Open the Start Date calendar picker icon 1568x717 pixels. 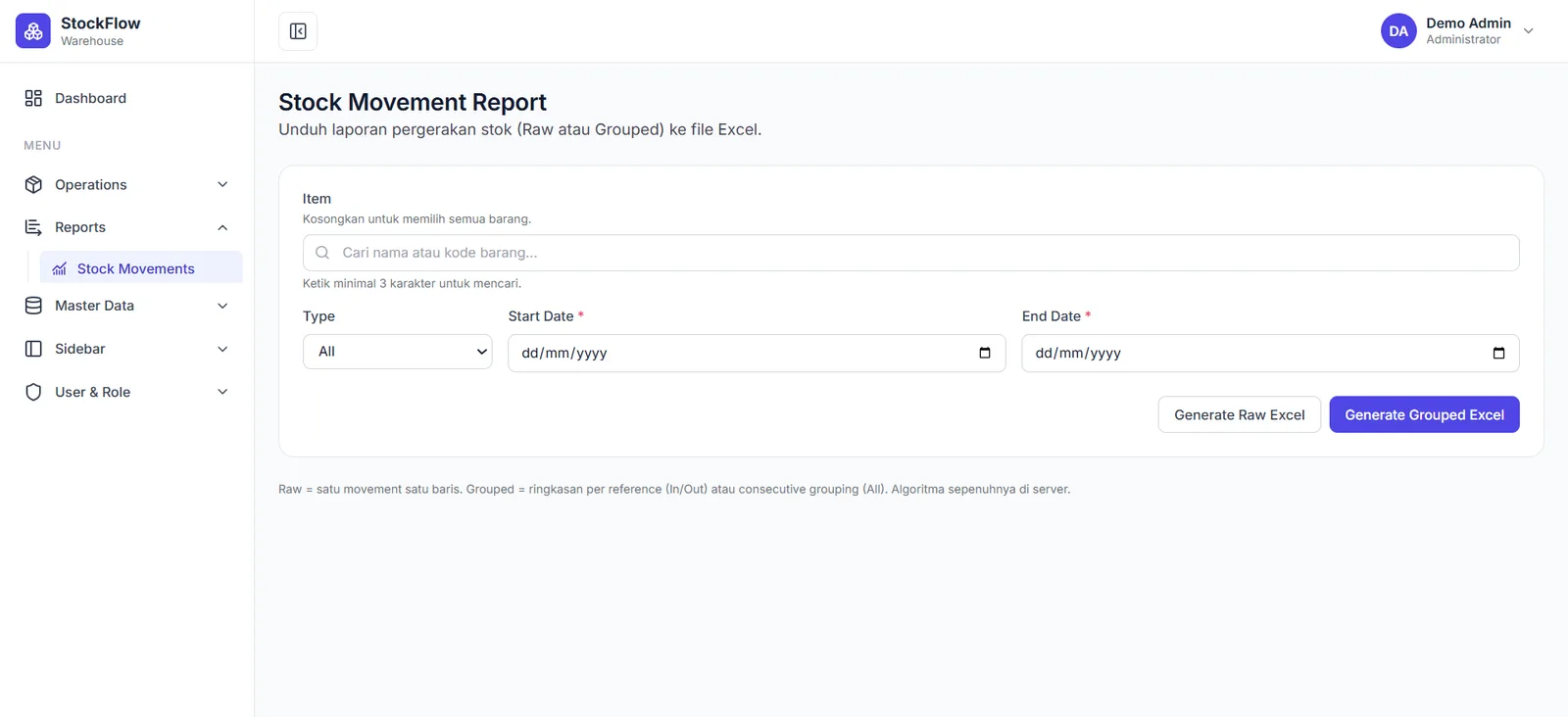(985, 353)
